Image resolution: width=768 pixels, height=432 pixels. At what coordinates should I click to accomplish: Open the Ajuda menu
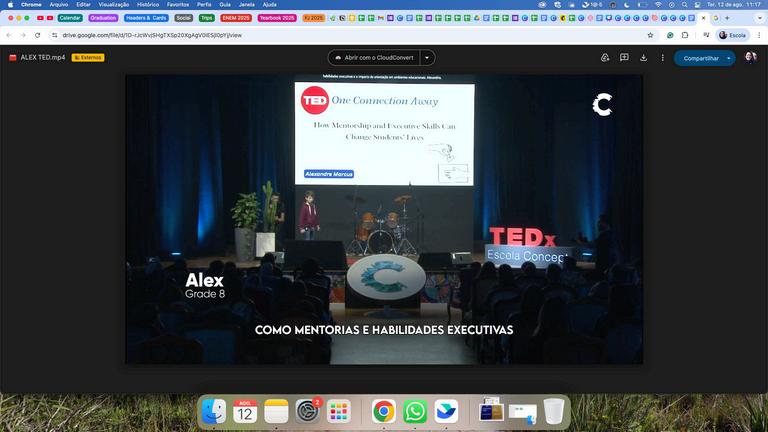(269, 4)
